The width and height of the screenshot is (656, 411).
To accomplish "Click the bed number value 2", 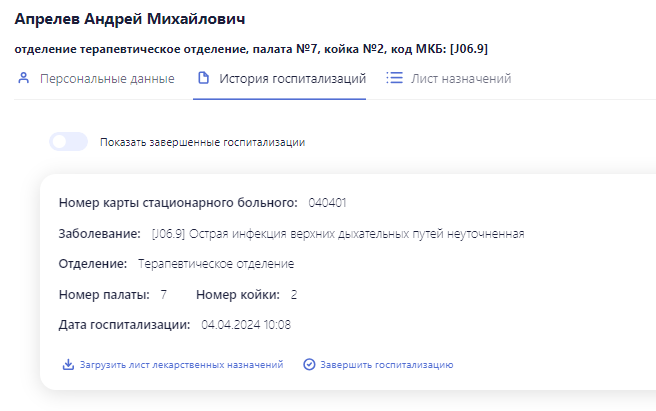I will pyautogui.click(x=294, y=295).
